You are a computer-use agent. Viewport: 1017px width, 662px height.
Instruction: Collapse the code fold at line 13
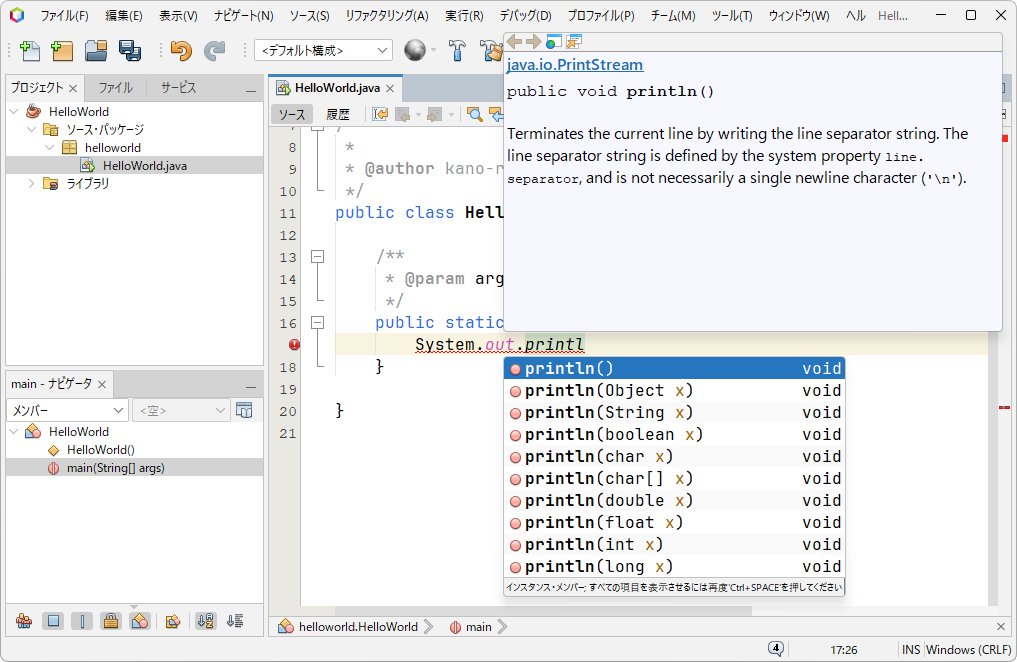click(x=317, y=257)
